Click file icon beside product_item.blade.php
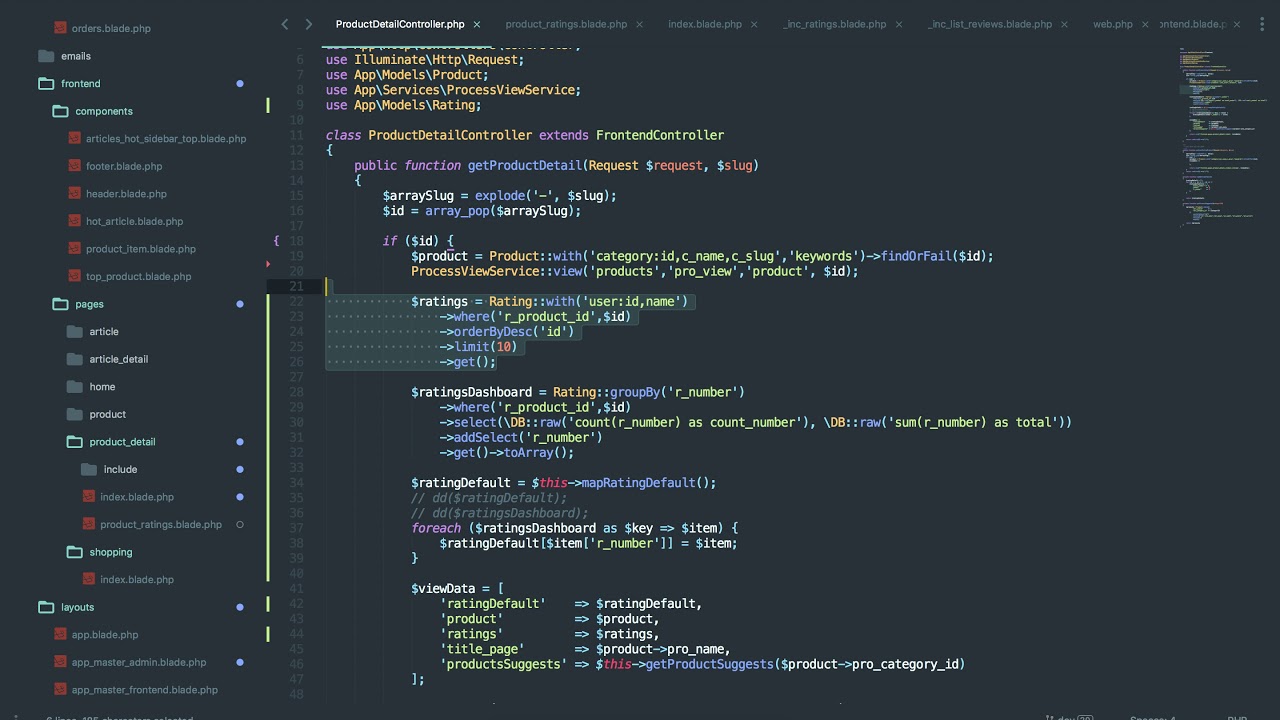The image size is (1280, 720). point(75,248)
